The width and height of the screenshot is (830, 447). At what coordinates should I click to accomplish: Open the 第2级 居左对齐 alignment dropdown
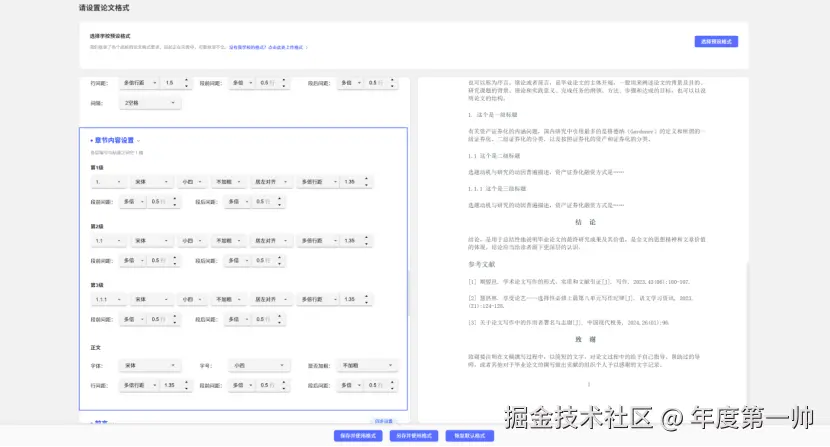coord(271,240)
